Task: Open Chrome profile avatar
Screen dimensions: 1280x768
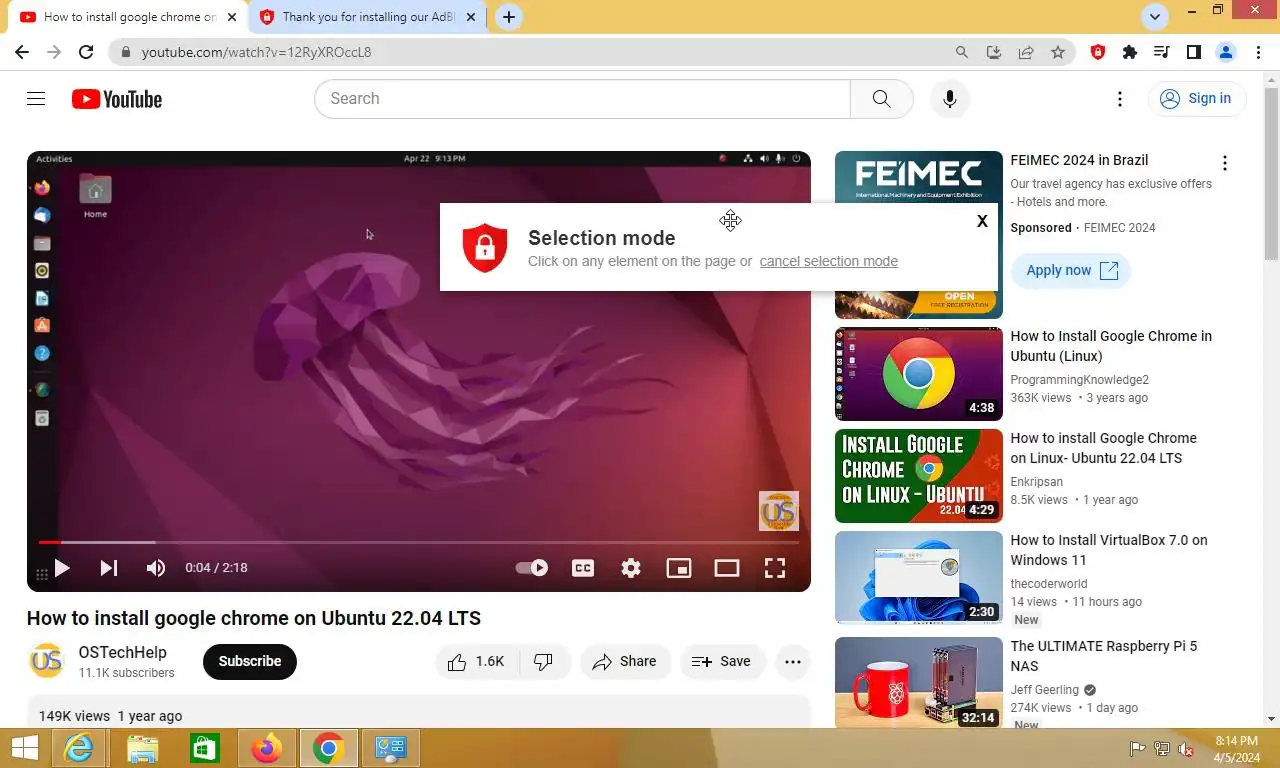Action: 1226,52
